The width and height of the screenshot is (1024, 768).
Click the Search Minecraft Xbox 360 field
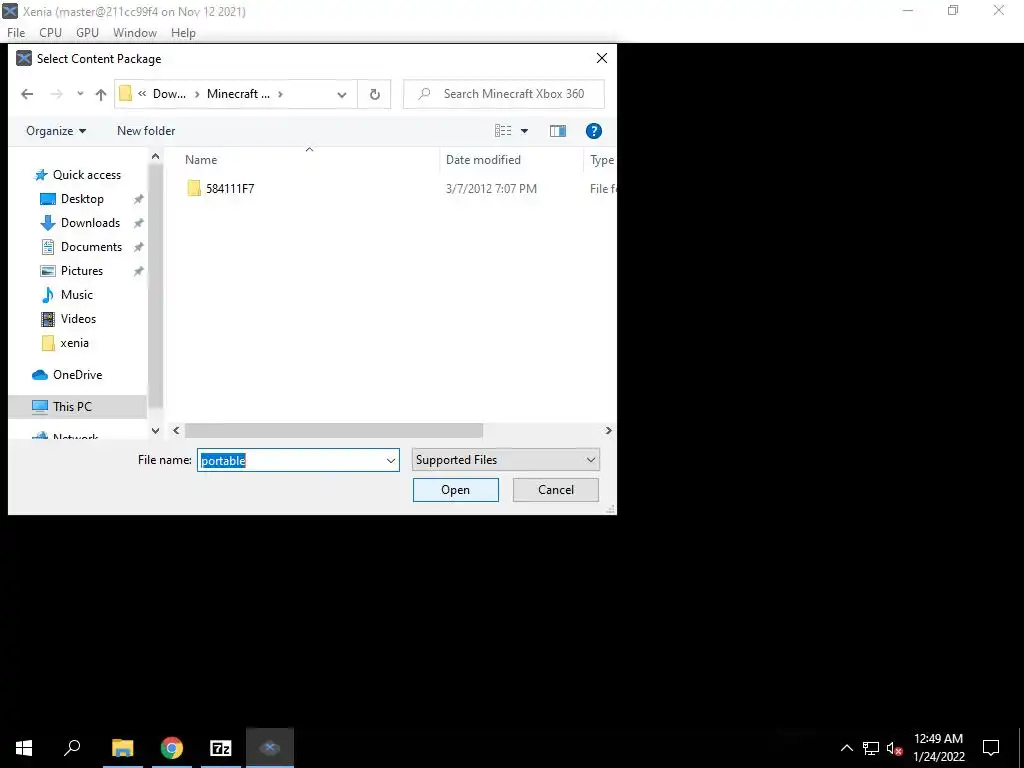504,94
